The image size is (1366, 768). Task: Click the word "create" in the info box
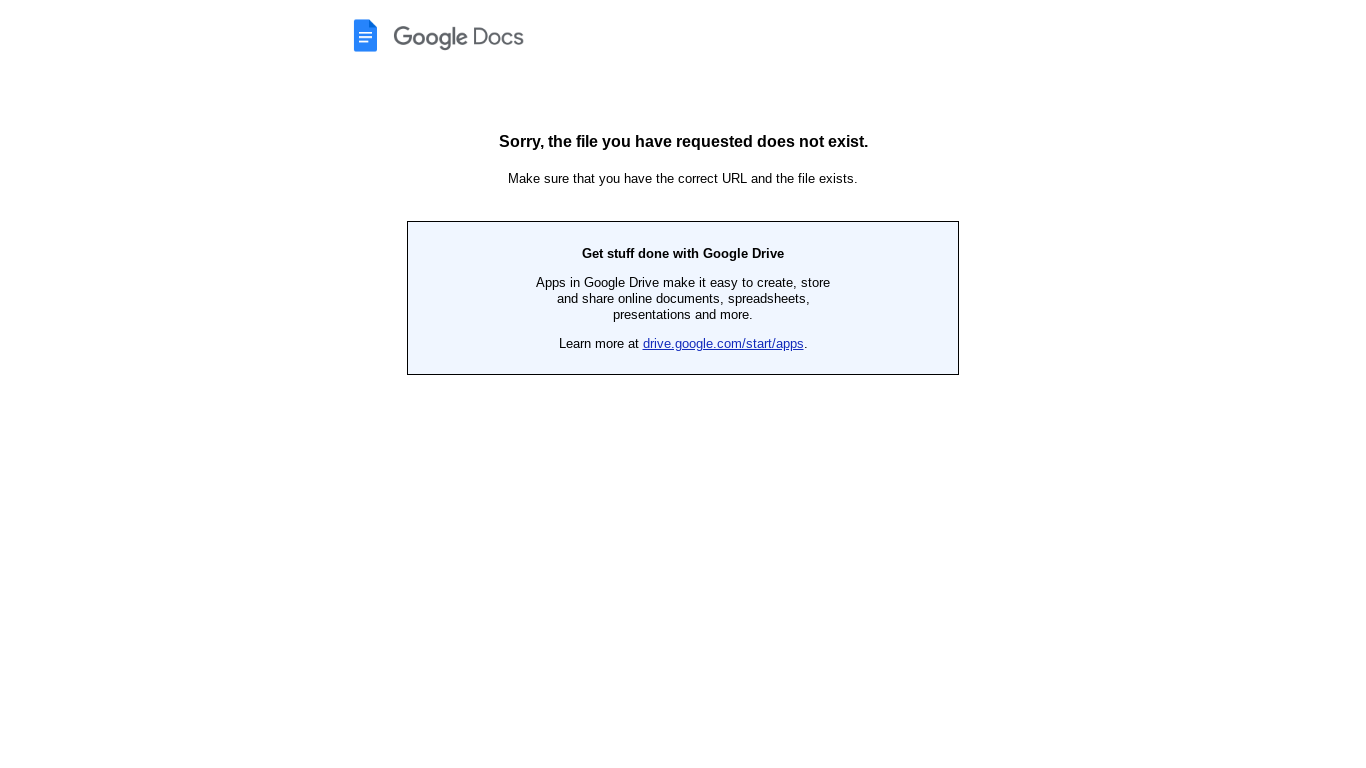(777, 283)
